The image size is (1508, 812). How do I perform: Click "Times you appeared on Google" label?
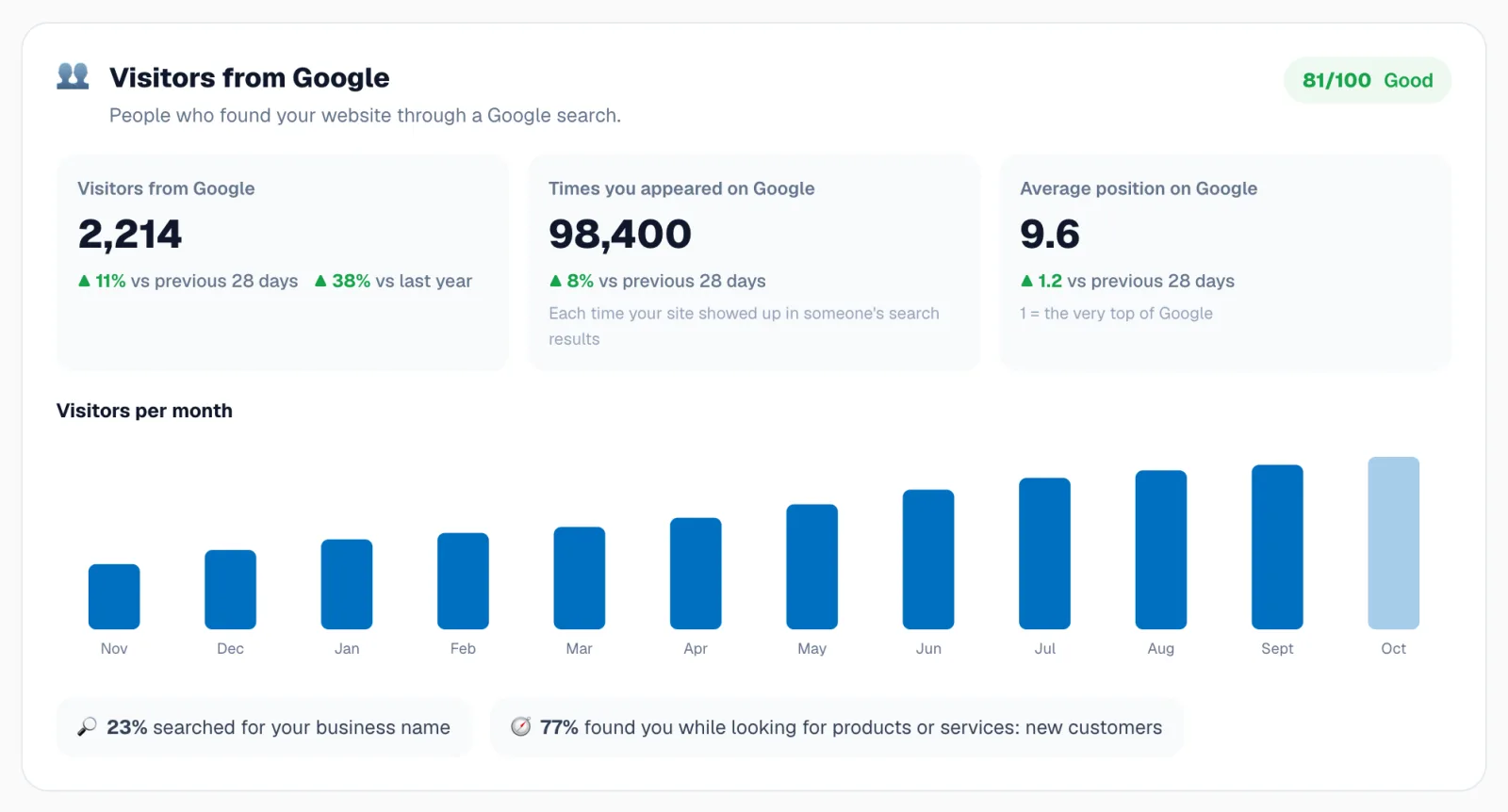681,188
